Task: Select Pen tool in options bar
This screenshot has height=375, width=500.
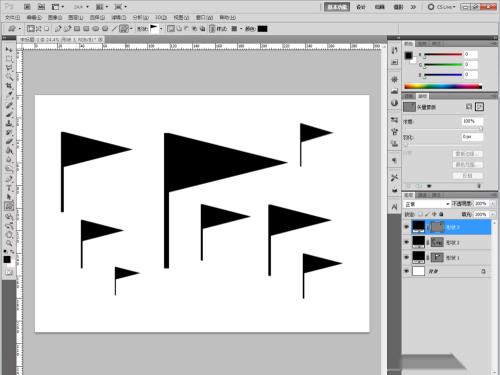Action: [x=58, y=29]
